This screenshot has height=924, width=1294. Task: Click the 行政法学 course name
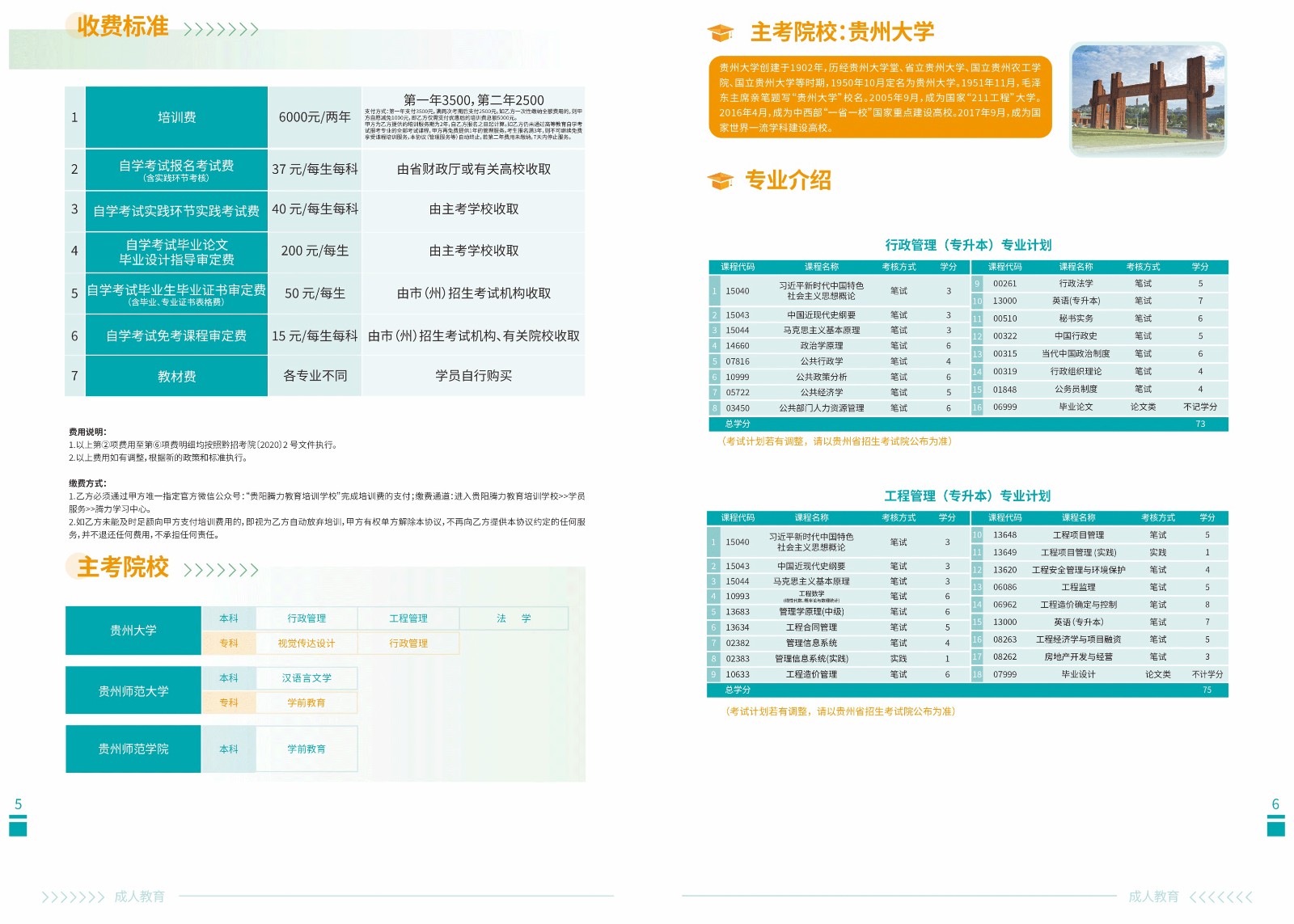pos(1076,284)
